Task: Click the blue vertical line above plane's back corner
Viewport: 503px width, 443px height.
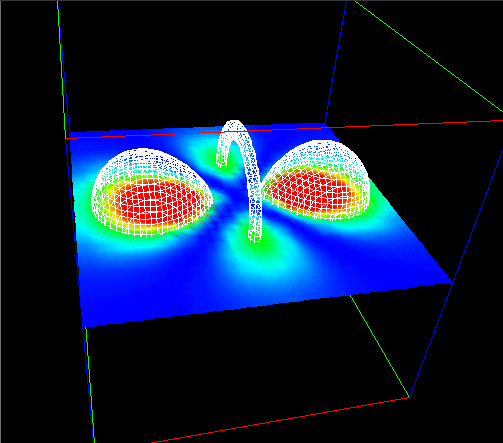Action: click(335, 63)
